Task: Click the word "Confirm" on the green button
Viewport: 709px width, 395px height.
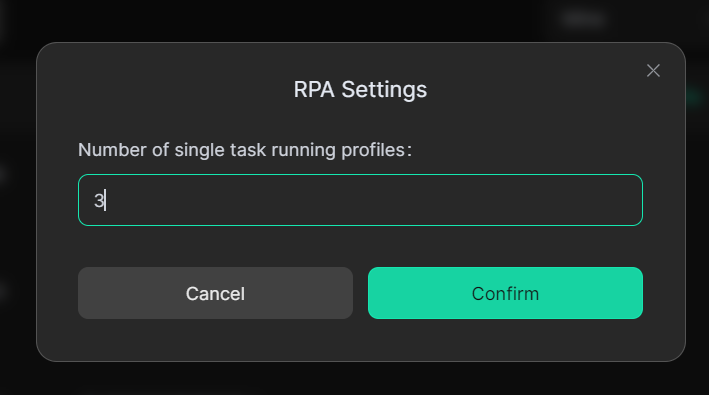Action: point(505,294)
